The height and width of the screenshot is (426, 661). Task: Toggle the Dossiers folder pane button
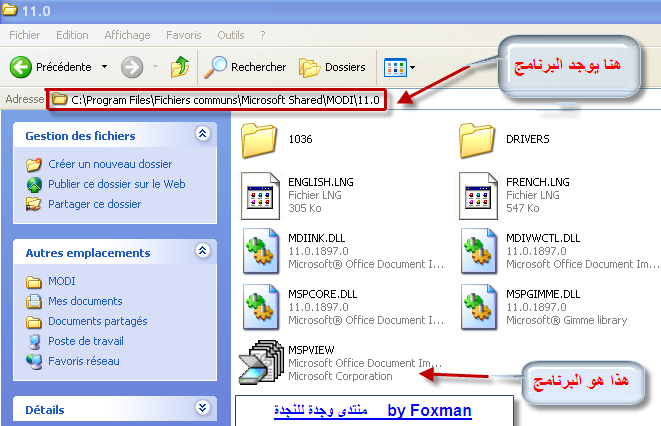332,67
